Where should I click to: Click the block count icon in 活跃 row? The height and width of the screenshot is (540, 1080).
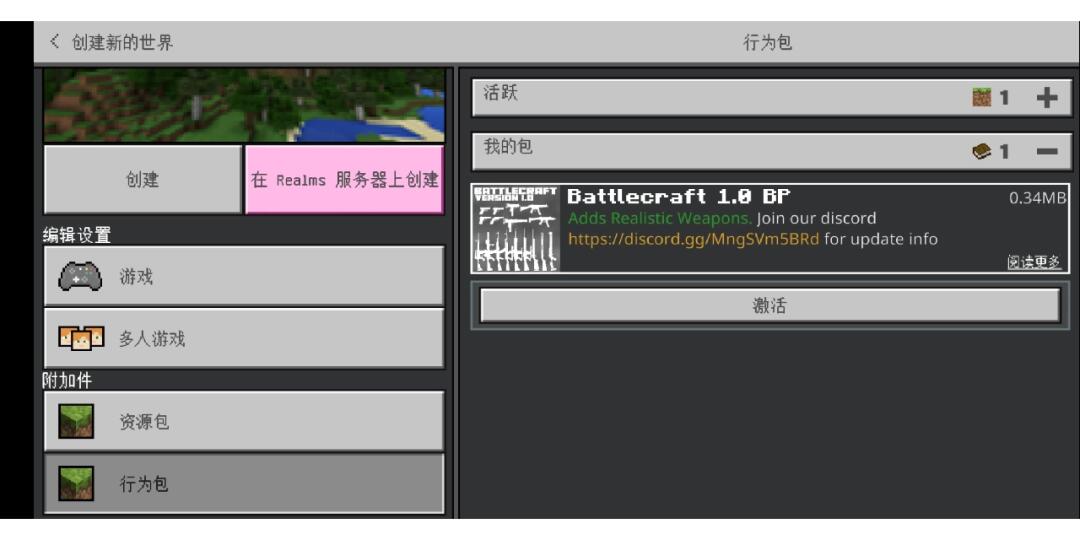click(x=982, y=97)
